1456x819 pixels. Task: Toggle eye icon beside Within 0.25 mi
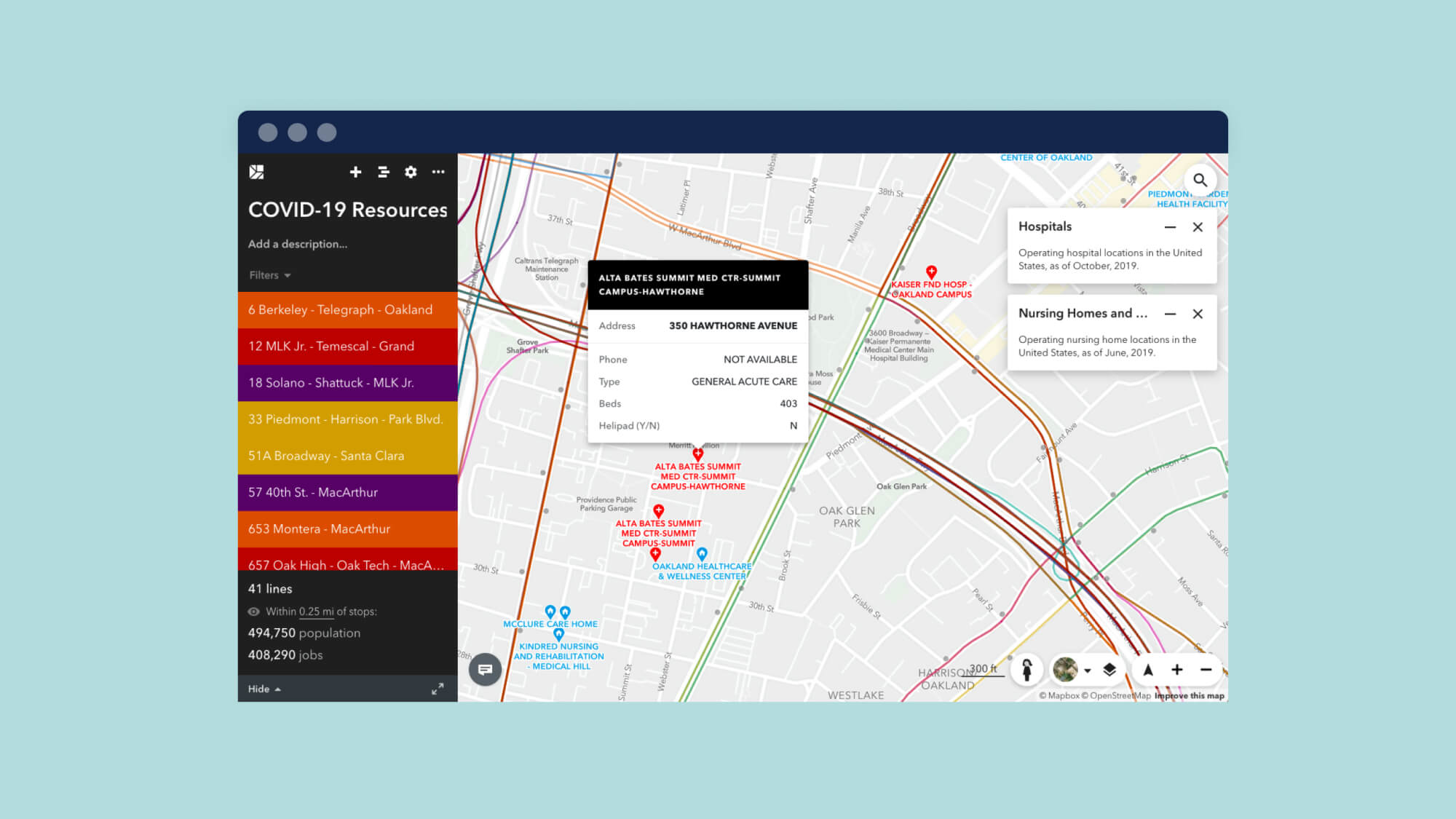(253, 612)
